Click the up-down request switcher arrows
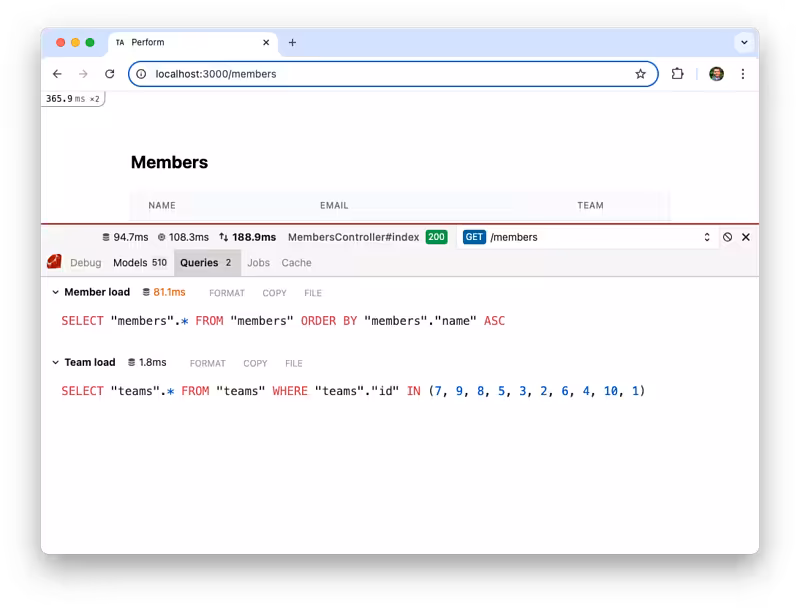This screenshot has width=800, height=608. 707,237
